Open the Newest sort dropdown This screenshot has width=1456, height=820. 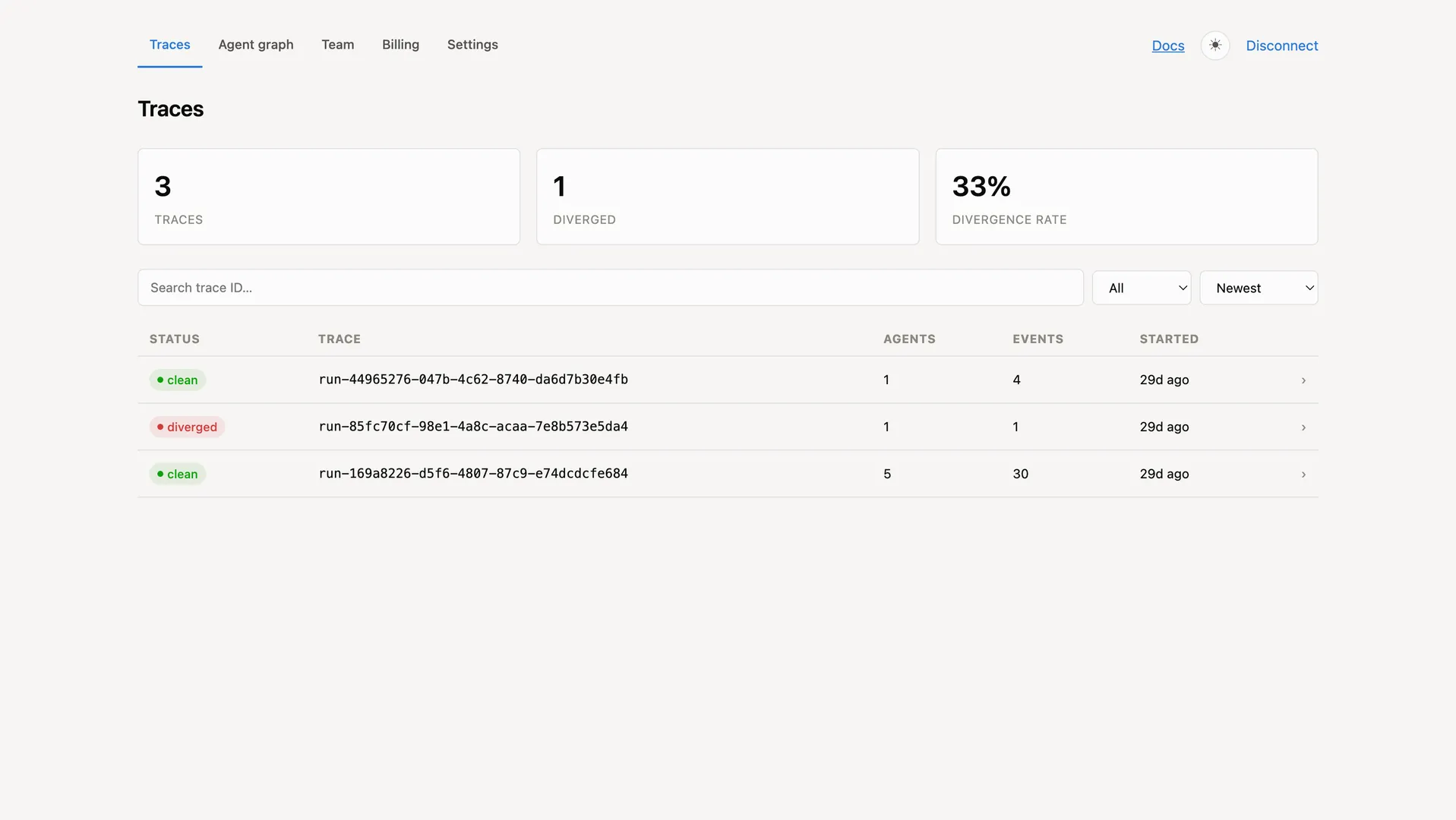[x=1258, y=288]
